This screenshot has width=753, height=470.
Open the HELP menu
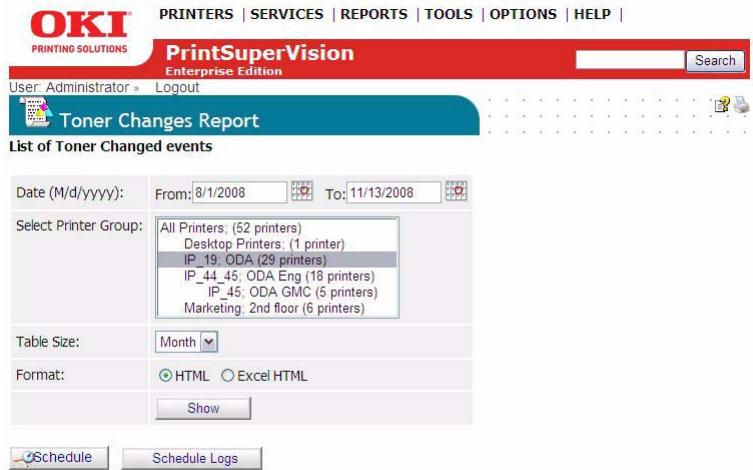pos(592,14)
